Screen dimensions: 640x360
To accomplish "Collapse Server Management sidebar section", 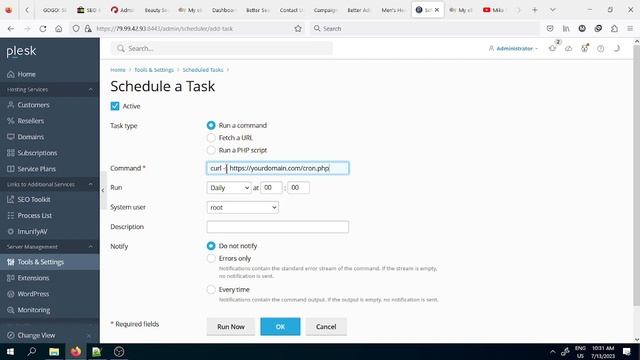I will pyautogui.click(x=91, y=247).
